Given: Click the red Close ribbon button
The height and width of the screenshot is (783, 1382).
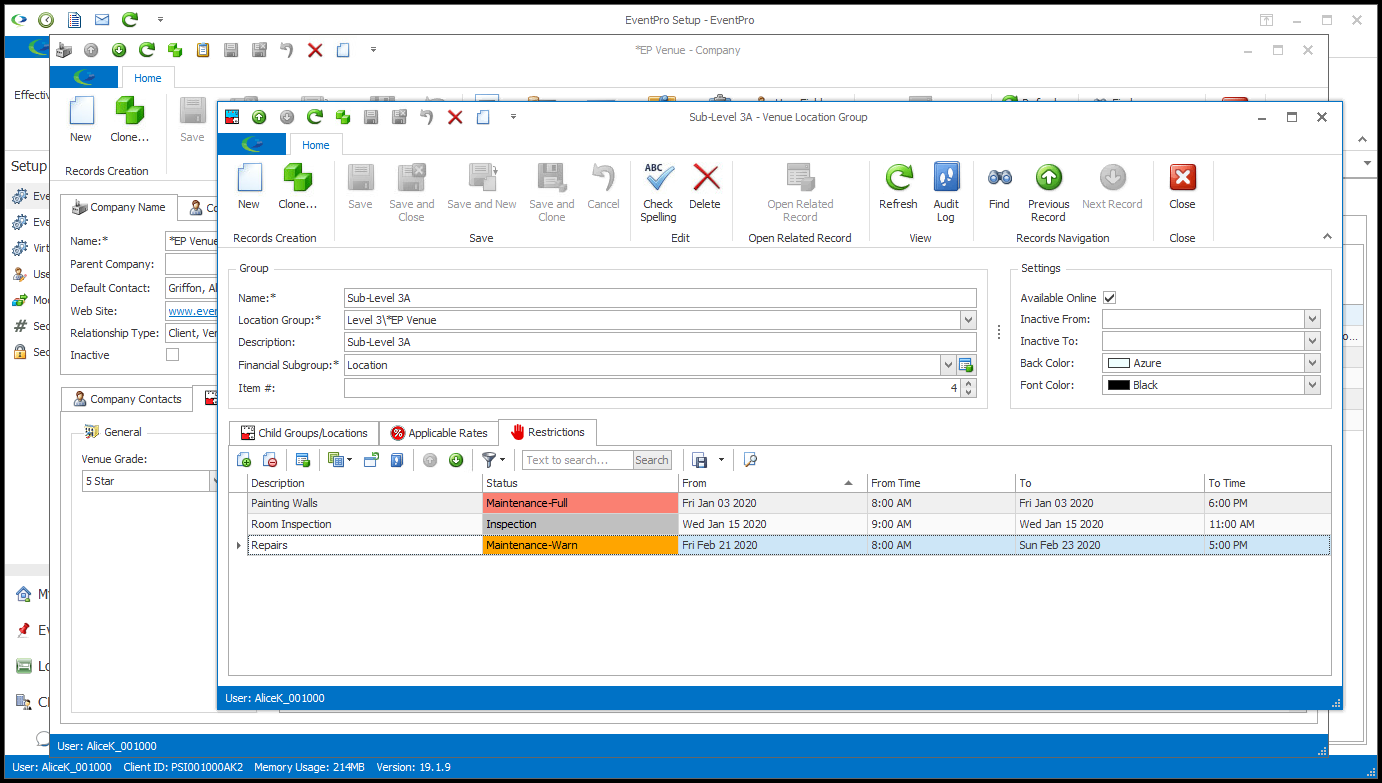Looking at the screenshot, I should pyautogui.click(x=1182, y=186).
